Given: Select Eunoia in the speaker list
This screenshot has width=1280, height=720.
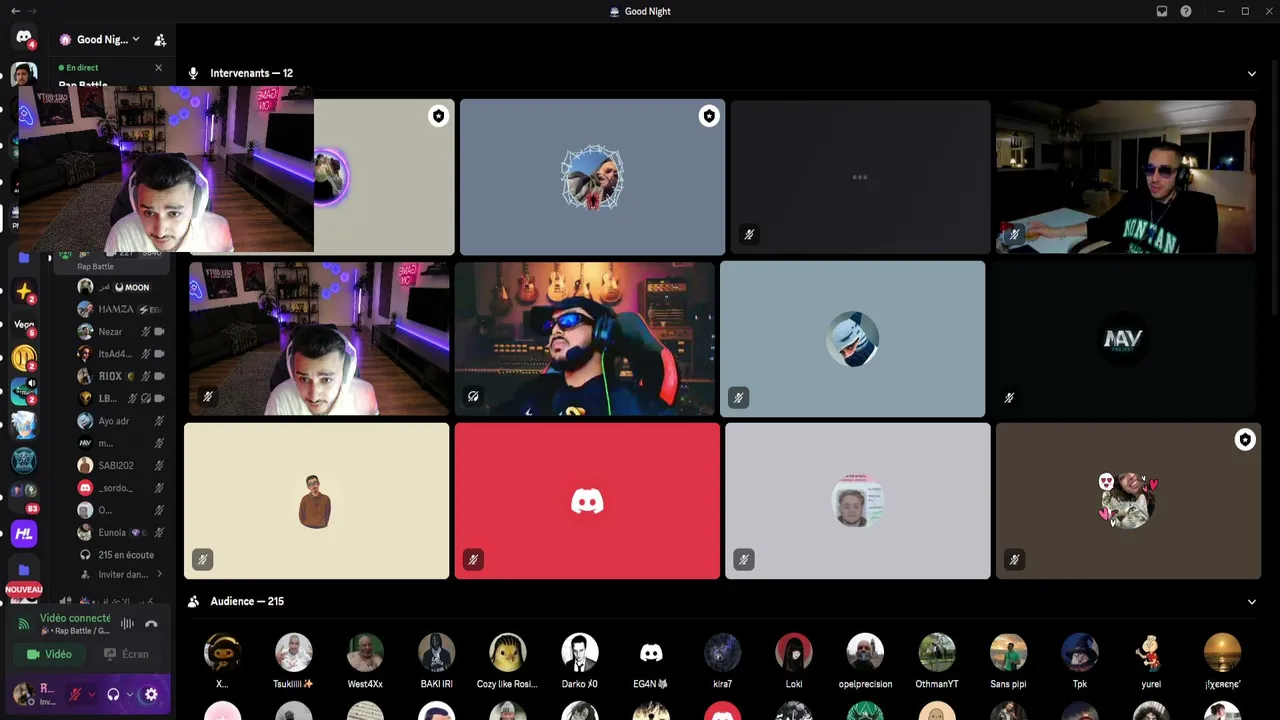Looking at the screenshot, I should pyautogui.click(x=120, y=532).
